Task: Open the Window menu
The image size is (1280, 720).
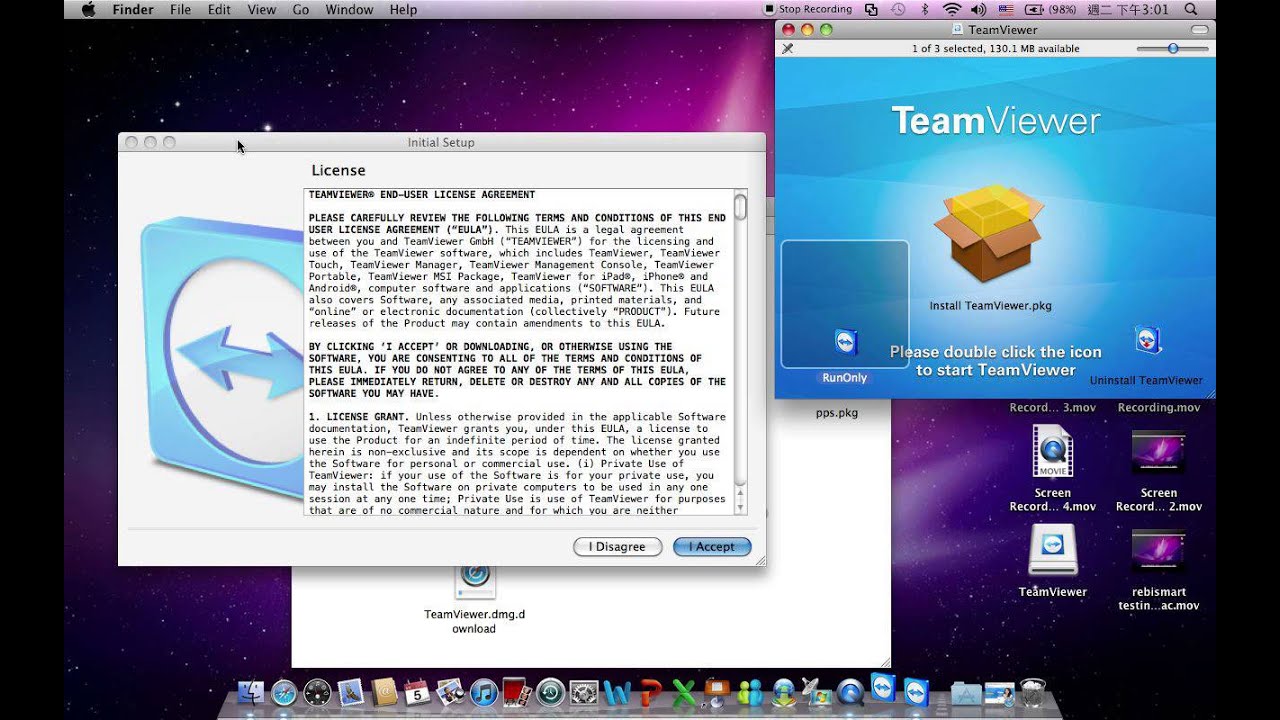Action: (x=349, y=10)
